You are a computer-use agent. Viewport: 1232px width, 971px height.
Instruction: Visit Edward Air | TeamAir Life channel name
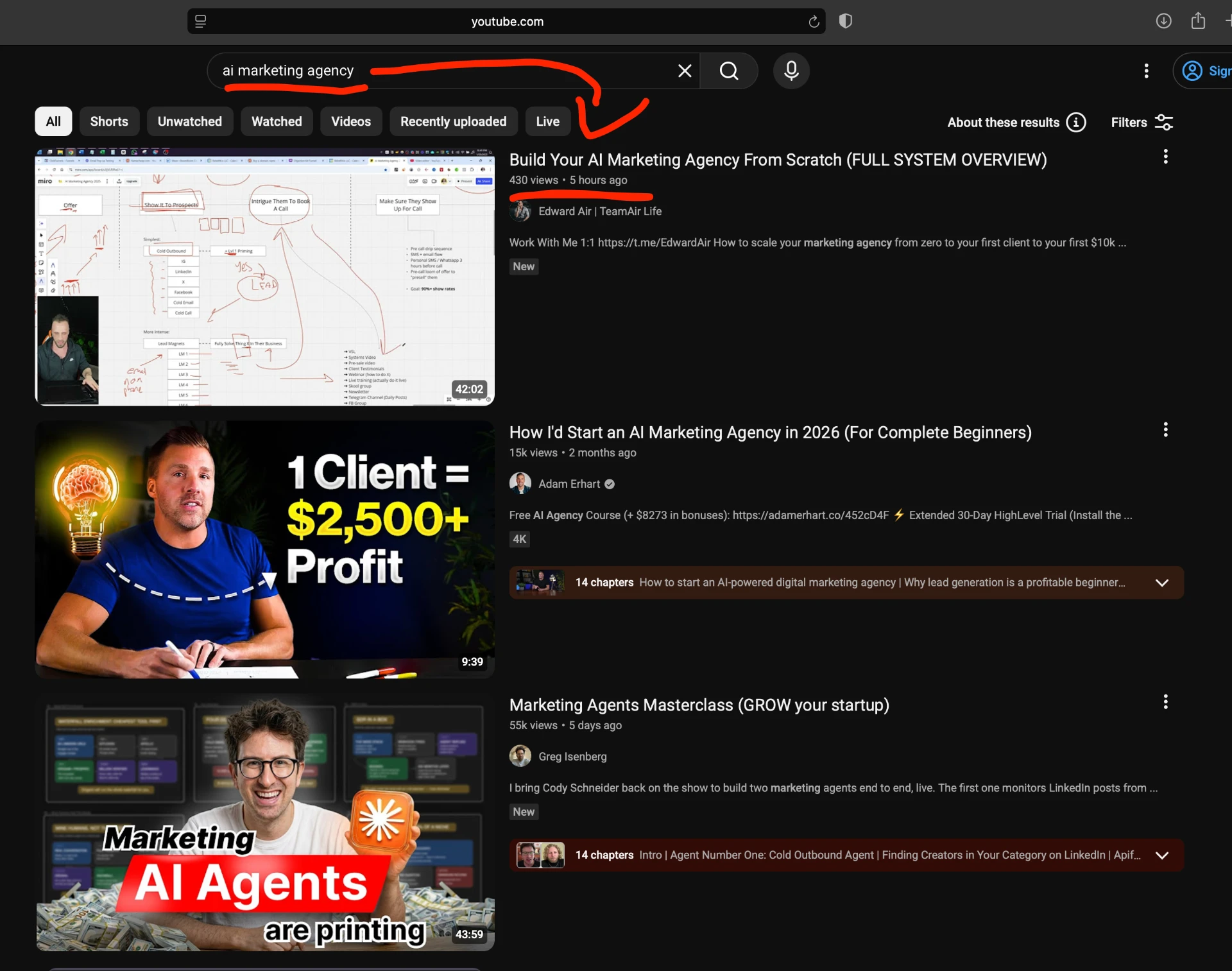click(x=600, y=211)
